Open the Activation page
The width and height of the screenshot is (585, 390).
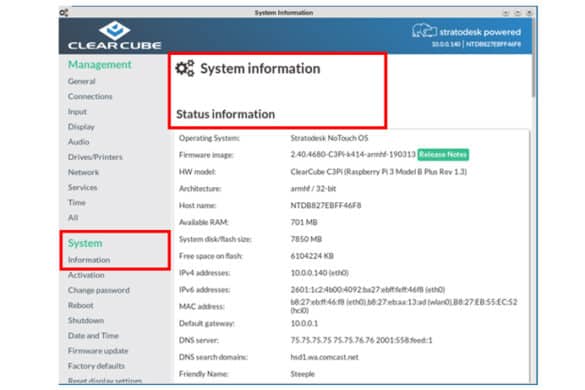[x=86, y=275]
